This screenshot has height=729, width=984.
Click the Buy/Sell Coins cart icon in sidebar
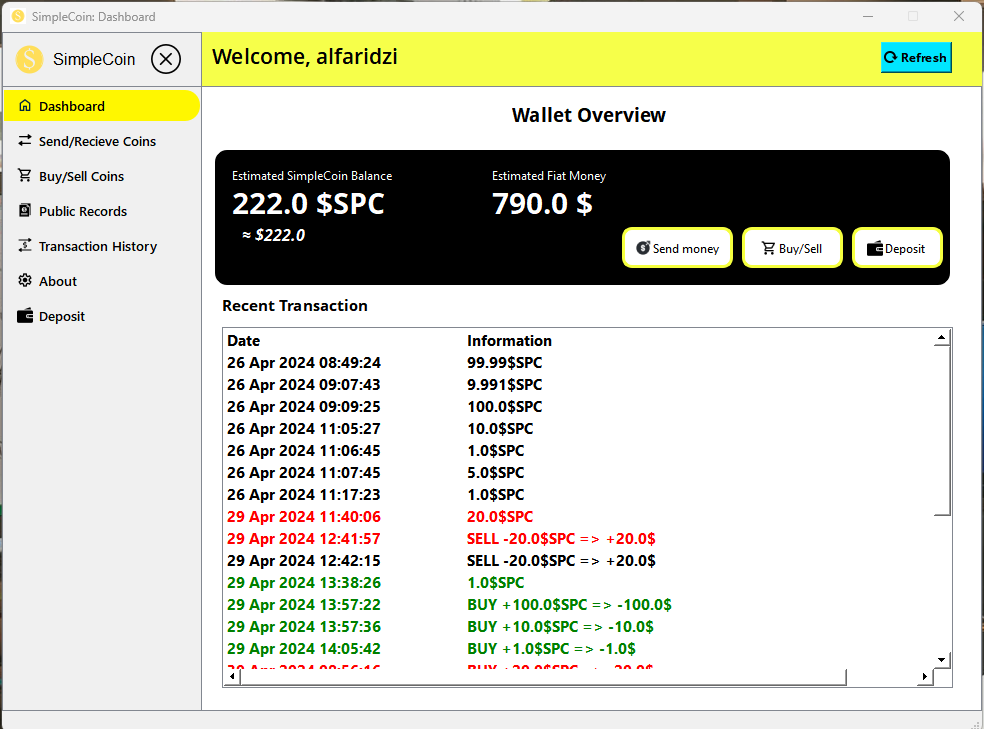tap(25, 176)
